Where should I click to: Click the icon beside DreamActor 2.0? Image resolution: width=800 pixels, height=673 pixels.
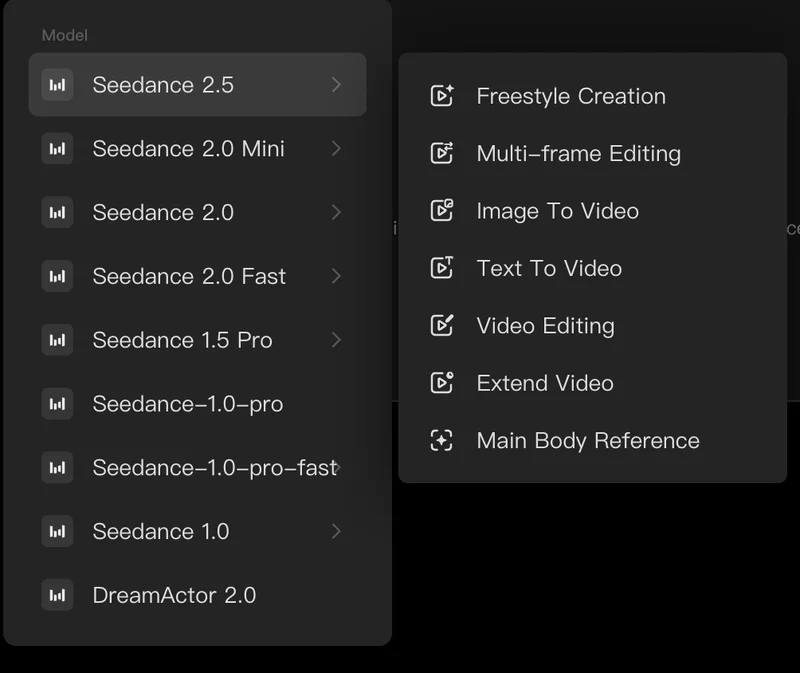click(x=57, y=595)
